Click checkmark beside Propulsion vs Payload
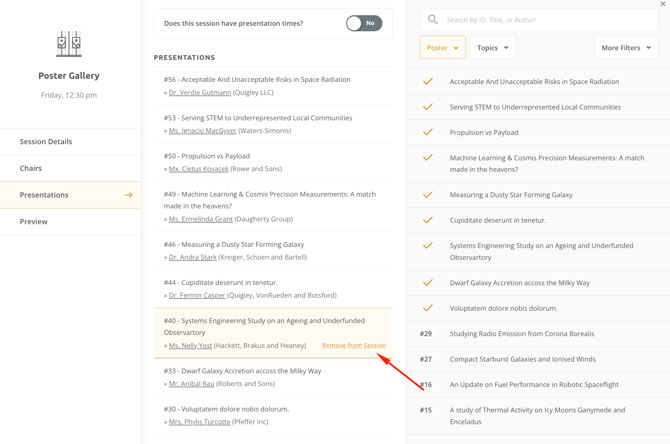 [x=428, y=132]
